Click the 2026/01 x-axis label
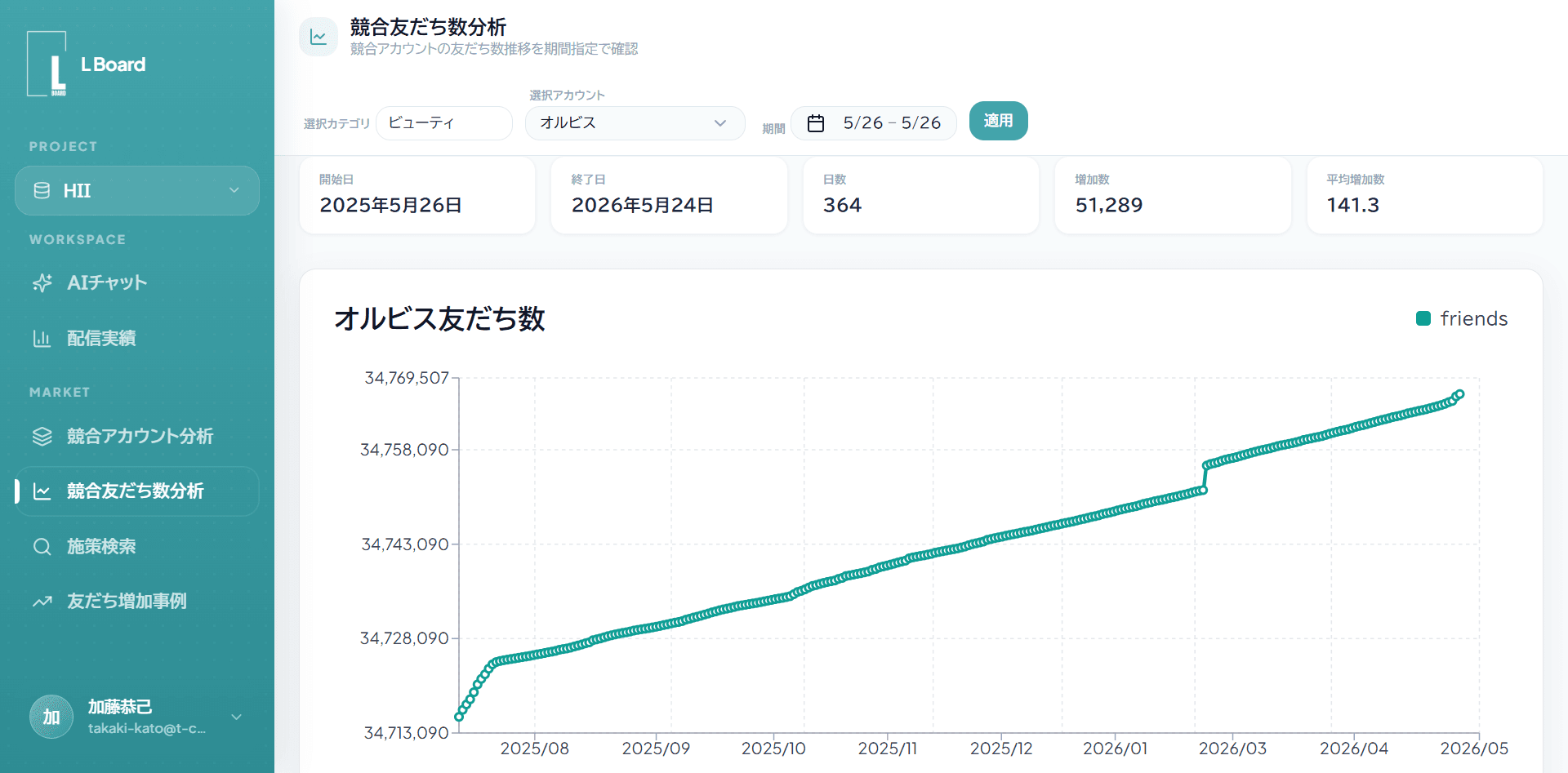This screenshot has height=773, width=1568. (1115, 749)
